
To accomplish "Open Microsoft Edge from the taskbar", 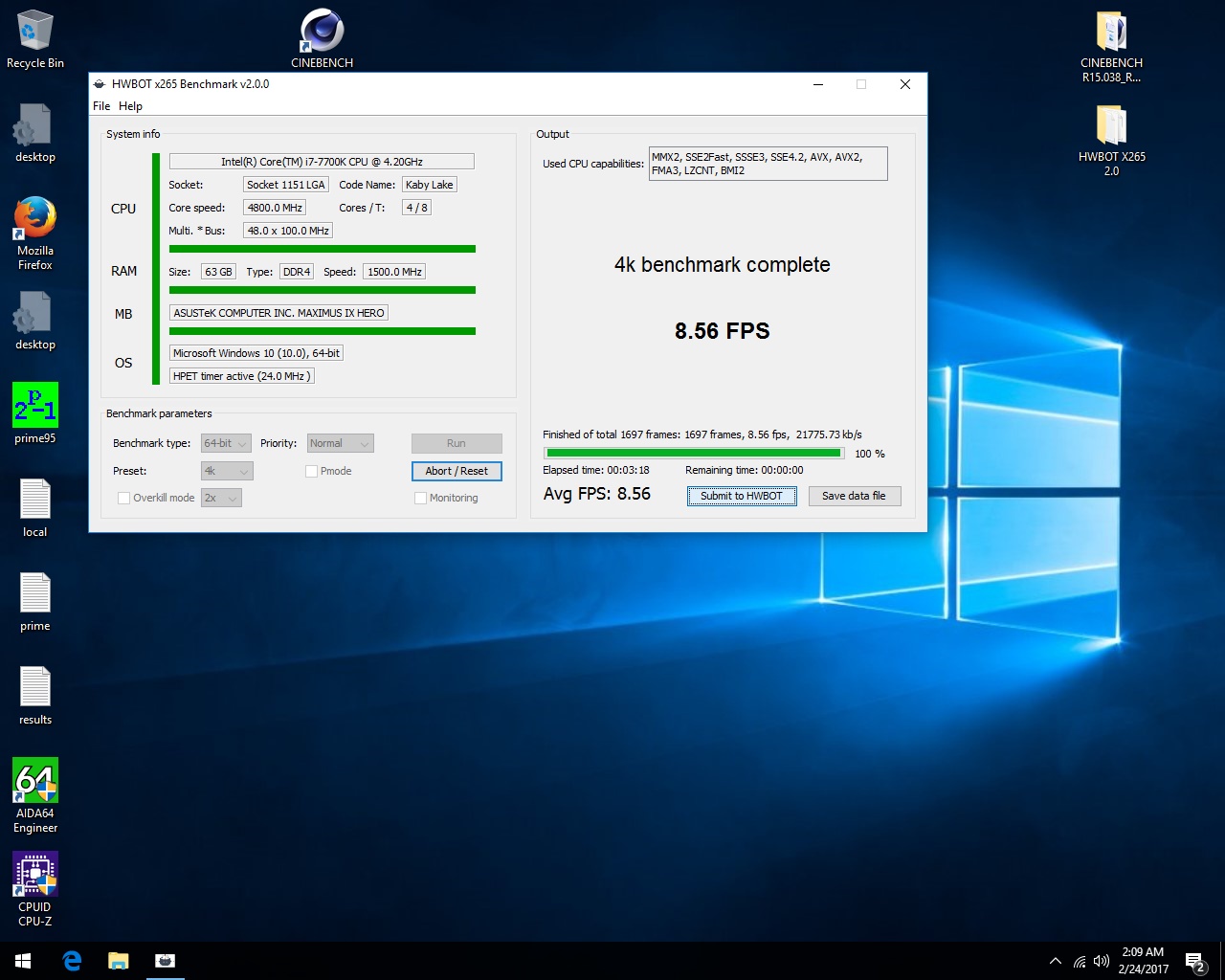I will point(72,961).
